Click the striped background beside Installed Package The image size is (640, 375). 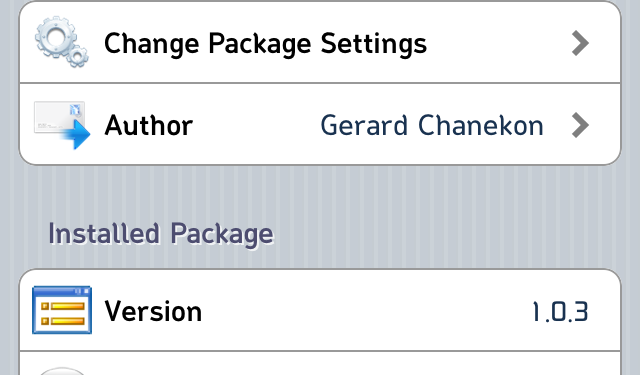449,234
